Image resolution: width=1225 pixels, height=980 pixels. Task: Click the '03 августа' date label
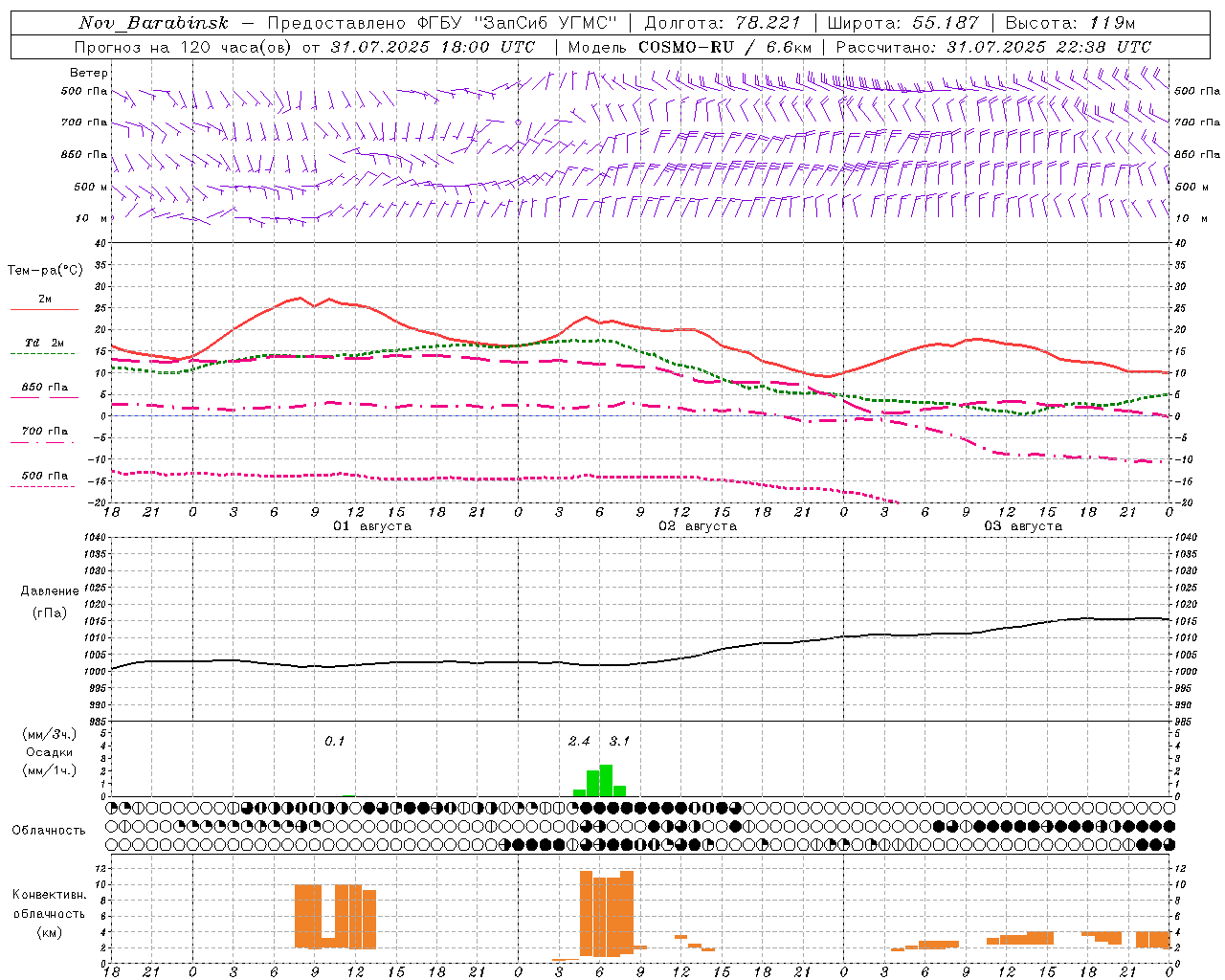pyautogui.click(x=1023, y=526)
